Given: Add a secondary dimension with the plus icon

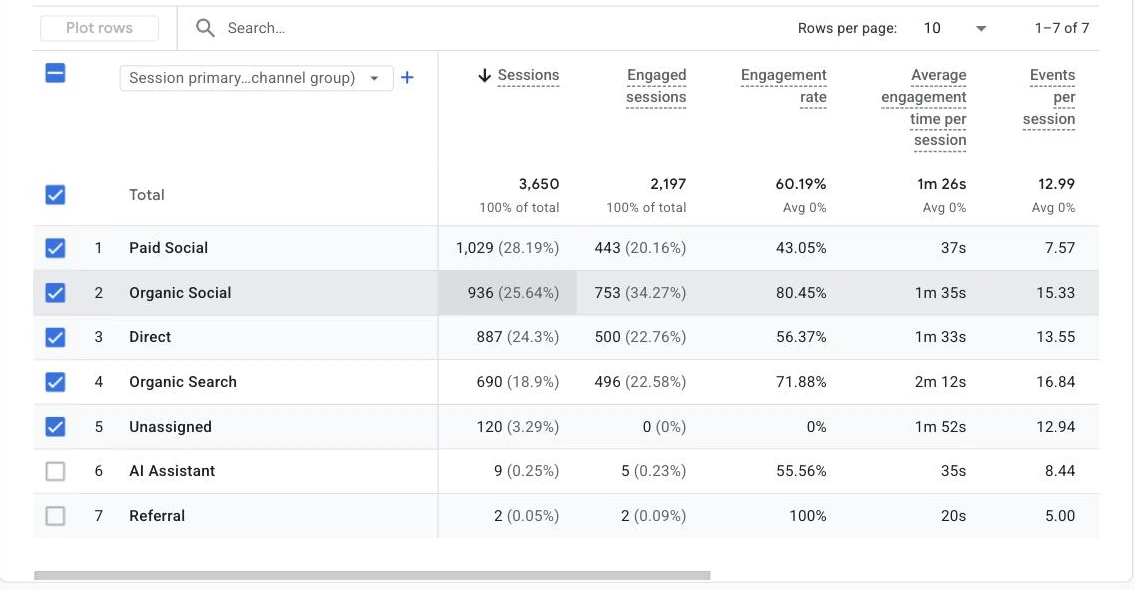Looking at the screenshot, I should 407,77.
